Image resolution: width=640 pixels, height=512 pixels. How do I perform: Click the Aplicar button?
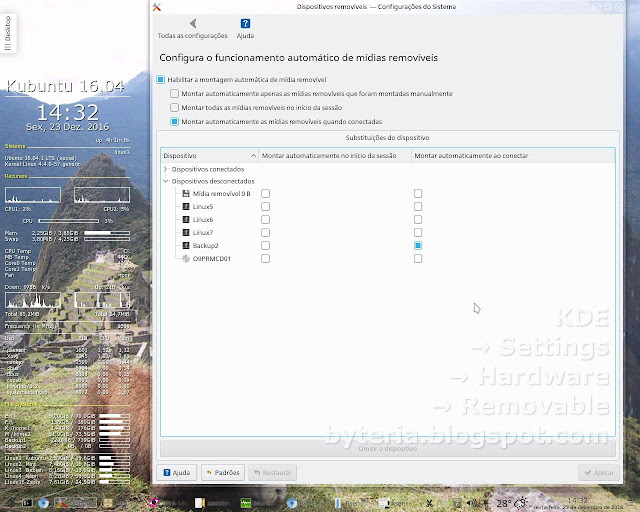point(599,472)
